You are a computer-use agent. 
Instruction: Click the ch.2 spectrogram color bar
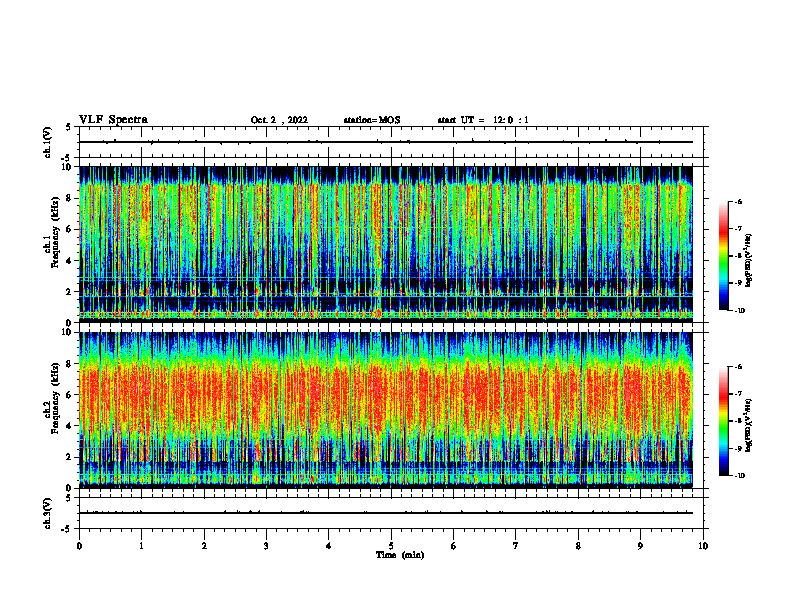(723, 421)
